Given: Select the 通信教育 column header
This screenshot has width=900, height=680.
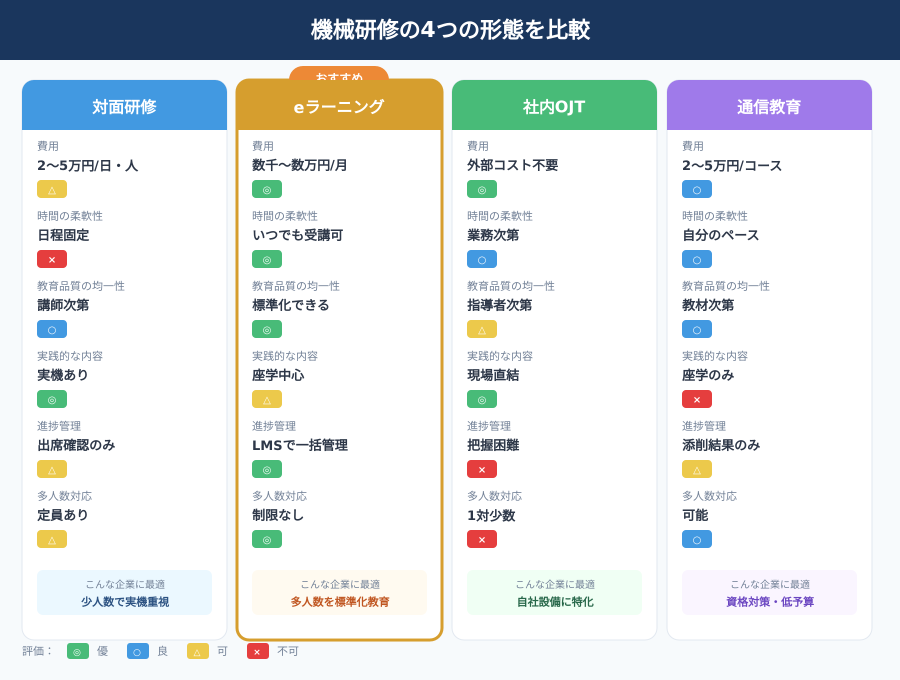Looking at the screenshot, I should [769, 106].
